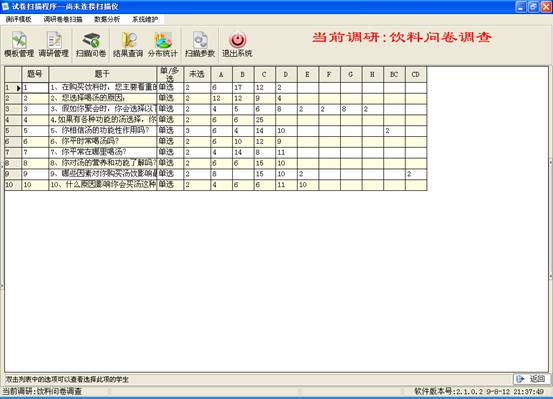Click the app icon in title bar
This screenshot has height=399, width=553.
(5, 6)
